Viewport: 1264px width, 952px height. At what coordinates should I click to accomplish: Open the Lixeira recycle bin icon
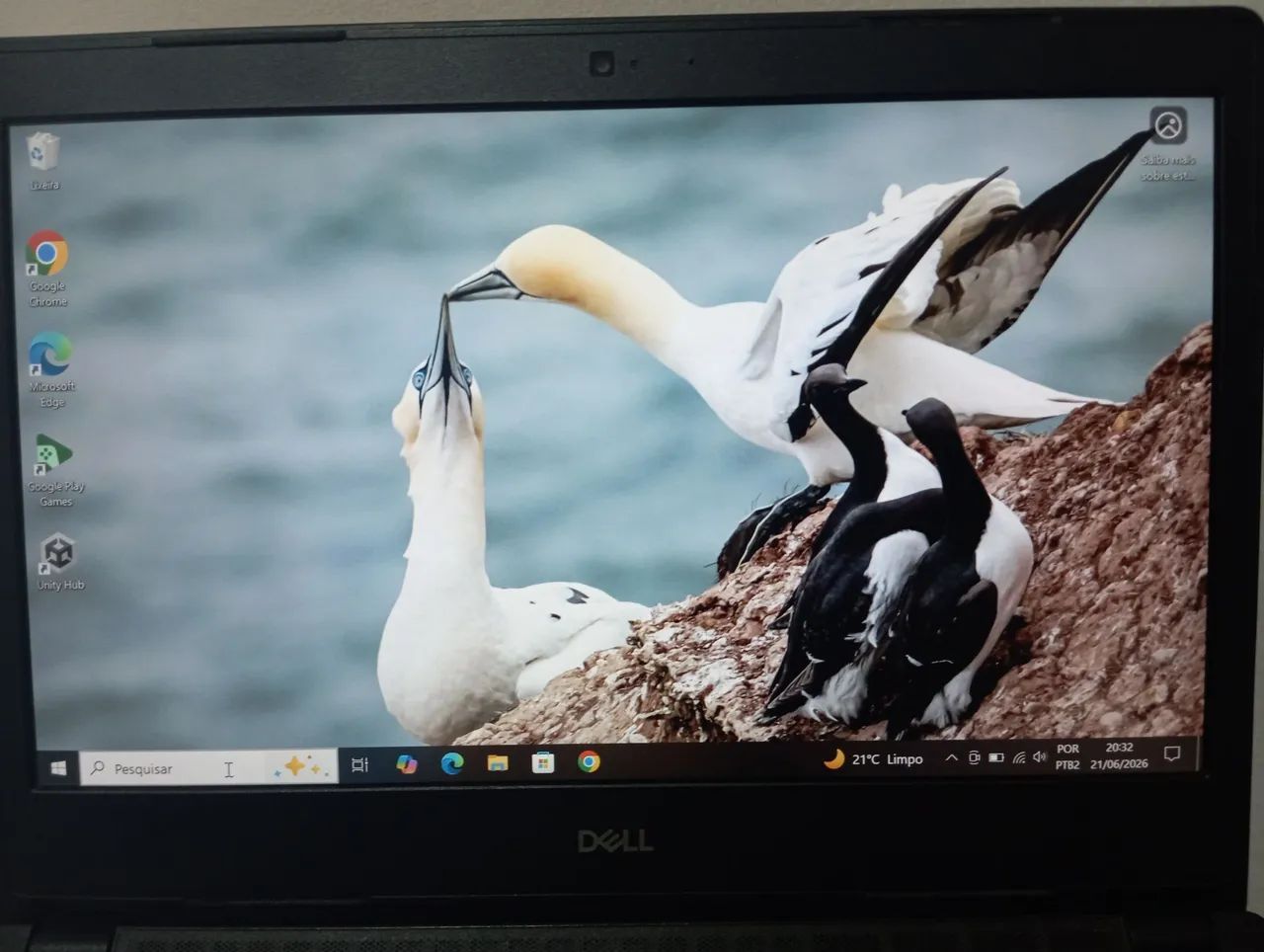click(44, 161)
